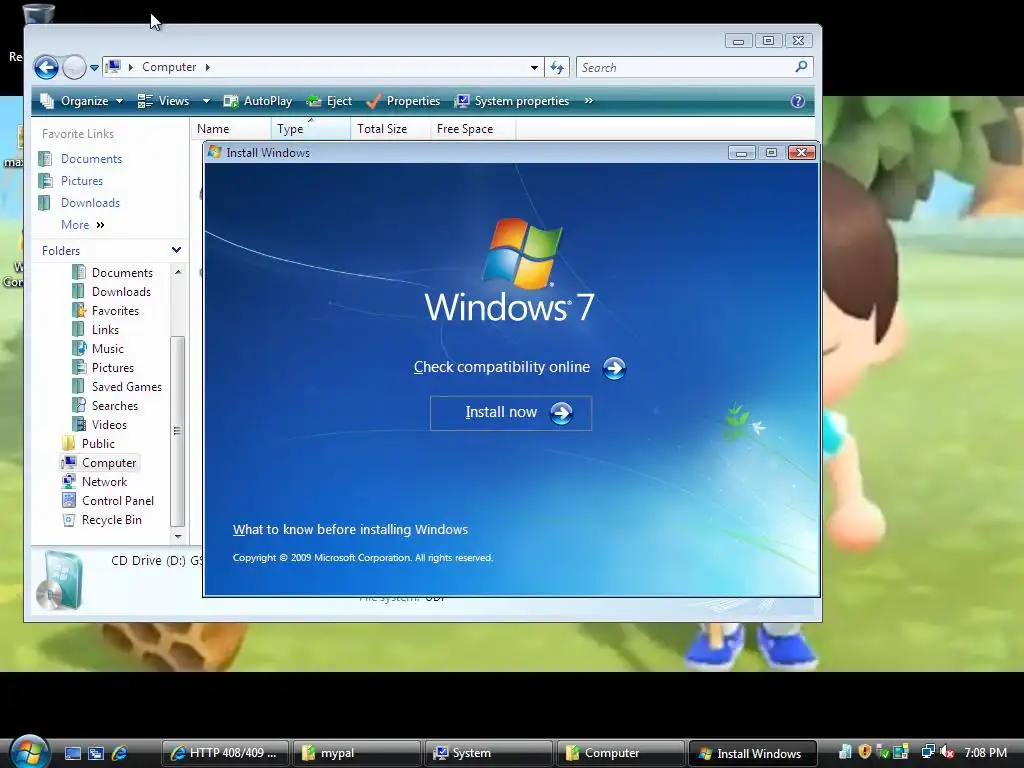The width and height of the screenshot is (1024, 768).
Task: Click the Forward arrow in Explorer
Action: (74, 67)
